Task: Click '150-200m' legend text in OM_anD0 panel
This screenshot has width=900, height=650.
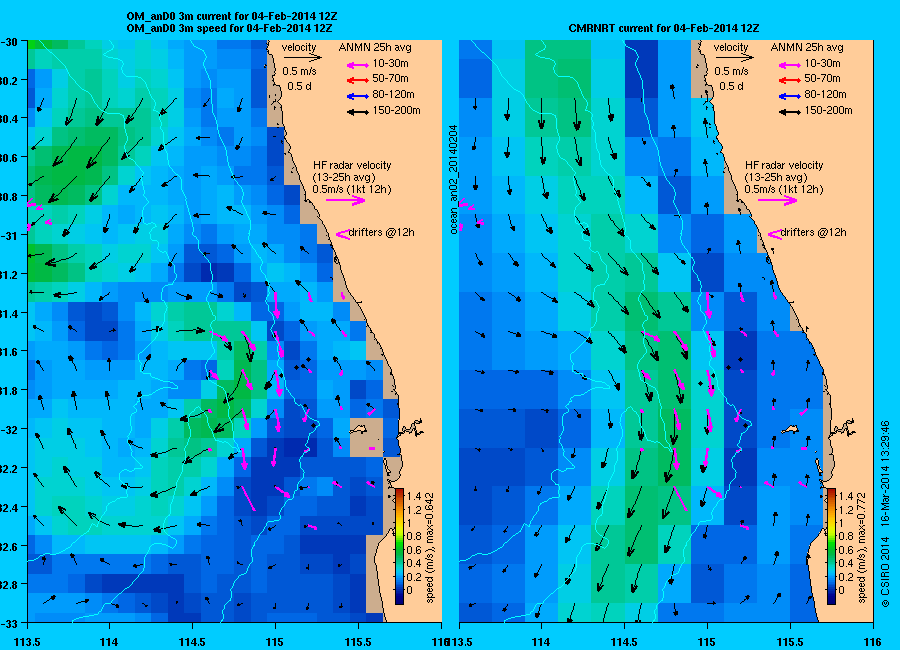Action: pos(396,111)
